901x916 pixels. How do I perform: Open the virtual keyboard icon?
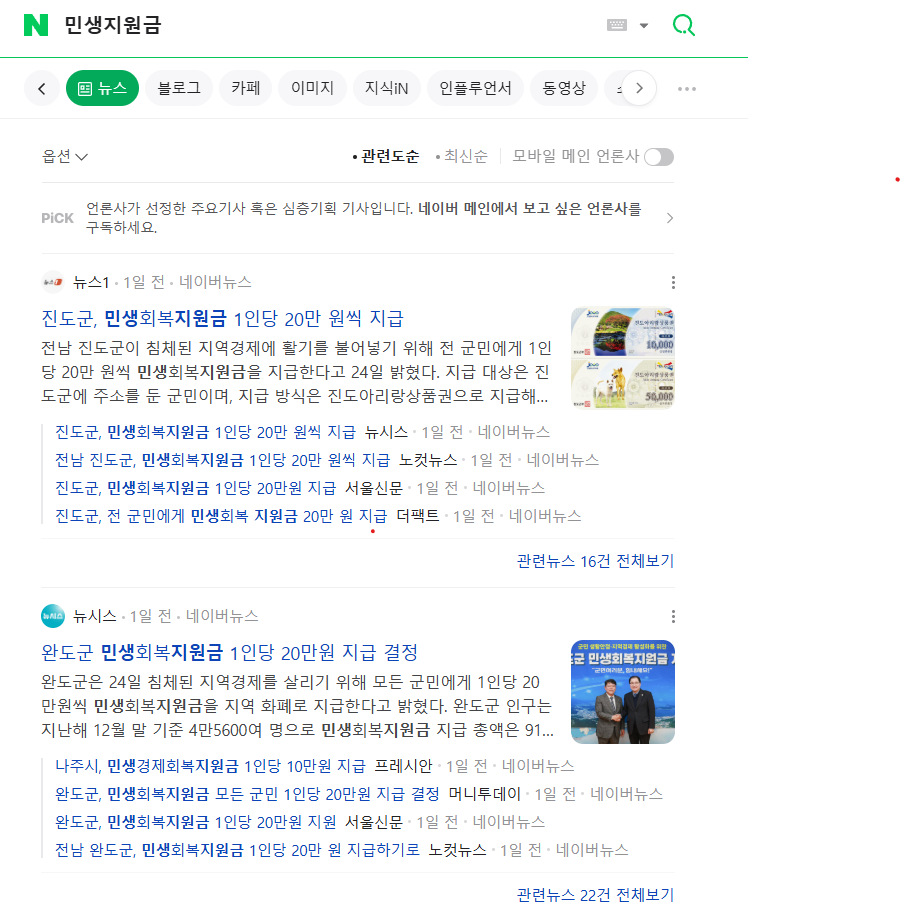[616, 25]
